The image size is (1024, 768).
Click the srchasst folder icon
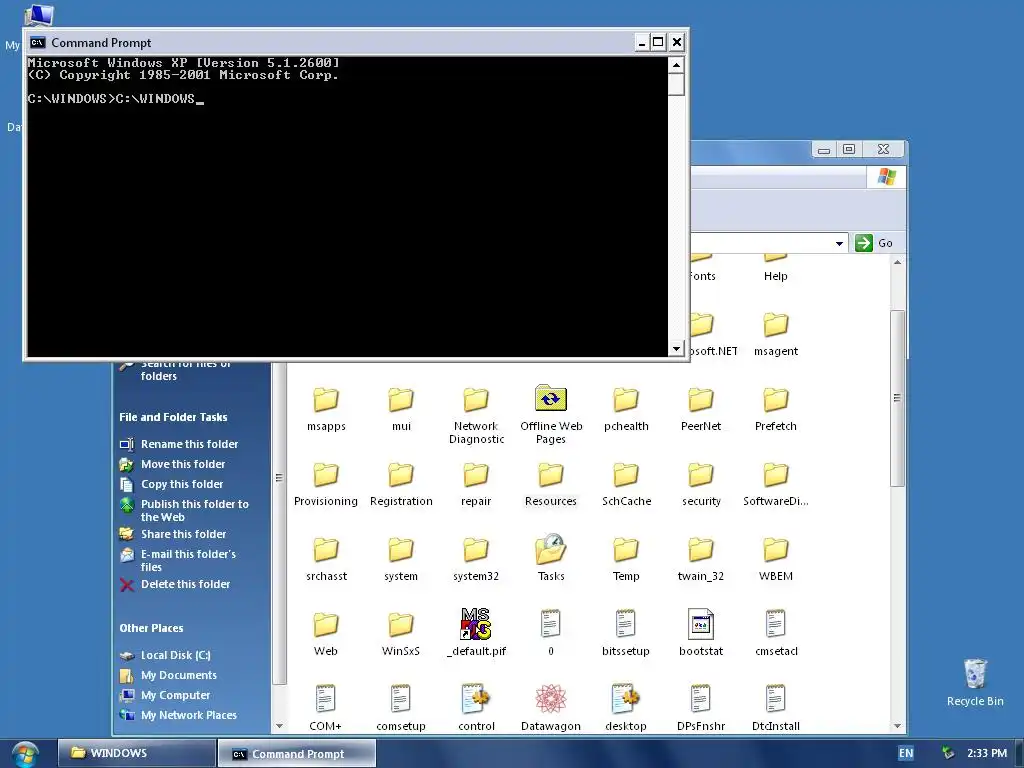coord(326,549)
